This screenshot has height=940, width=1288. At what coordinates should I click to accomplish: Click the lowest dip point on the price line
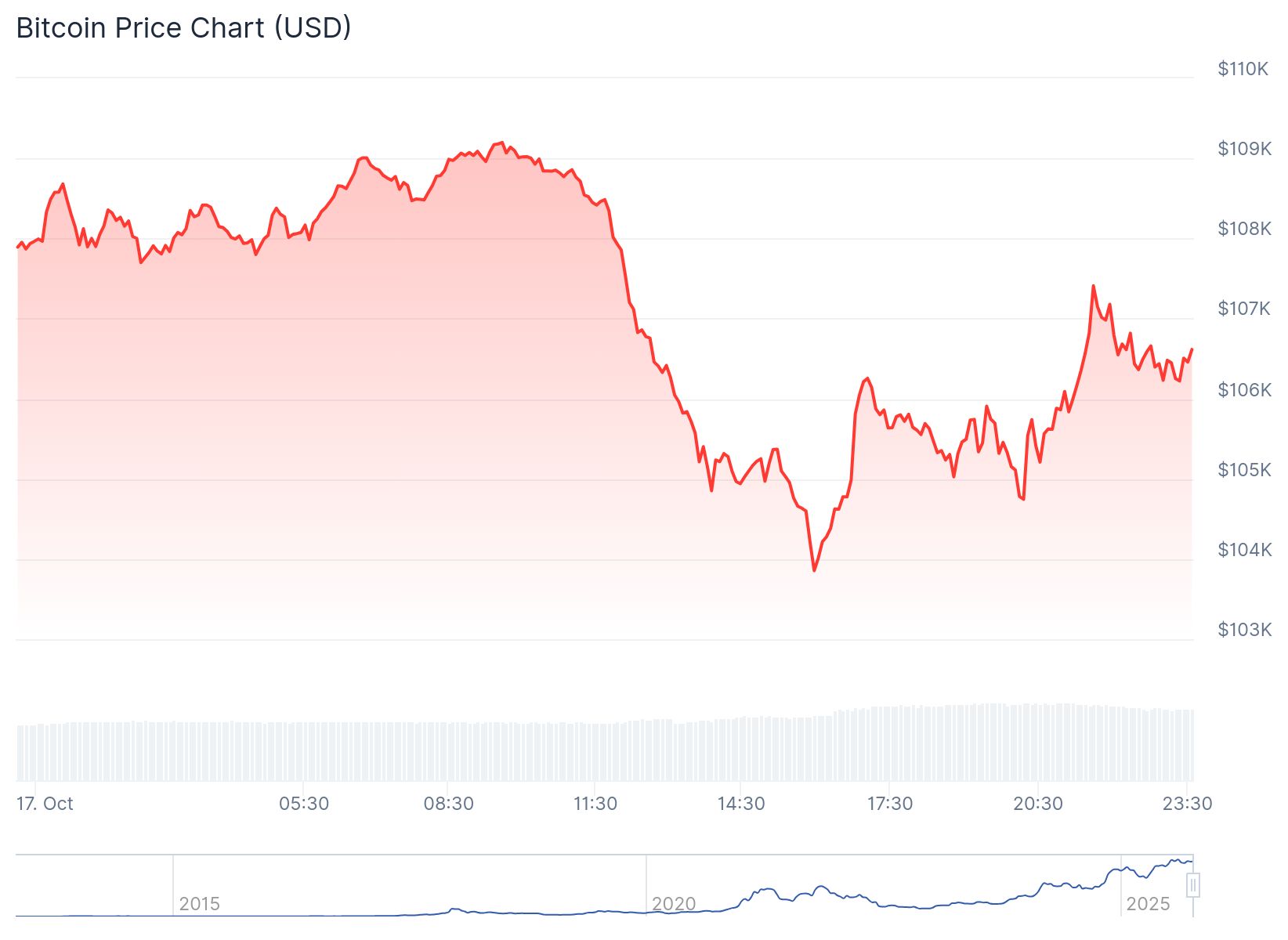point(814,570)
